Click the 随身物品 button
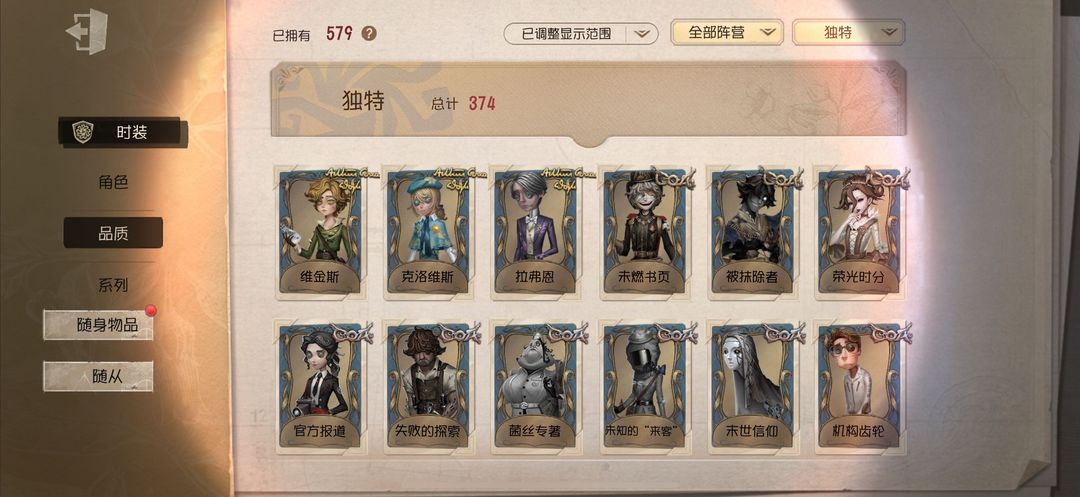1080x497 pixels. [x=98, y=325]
